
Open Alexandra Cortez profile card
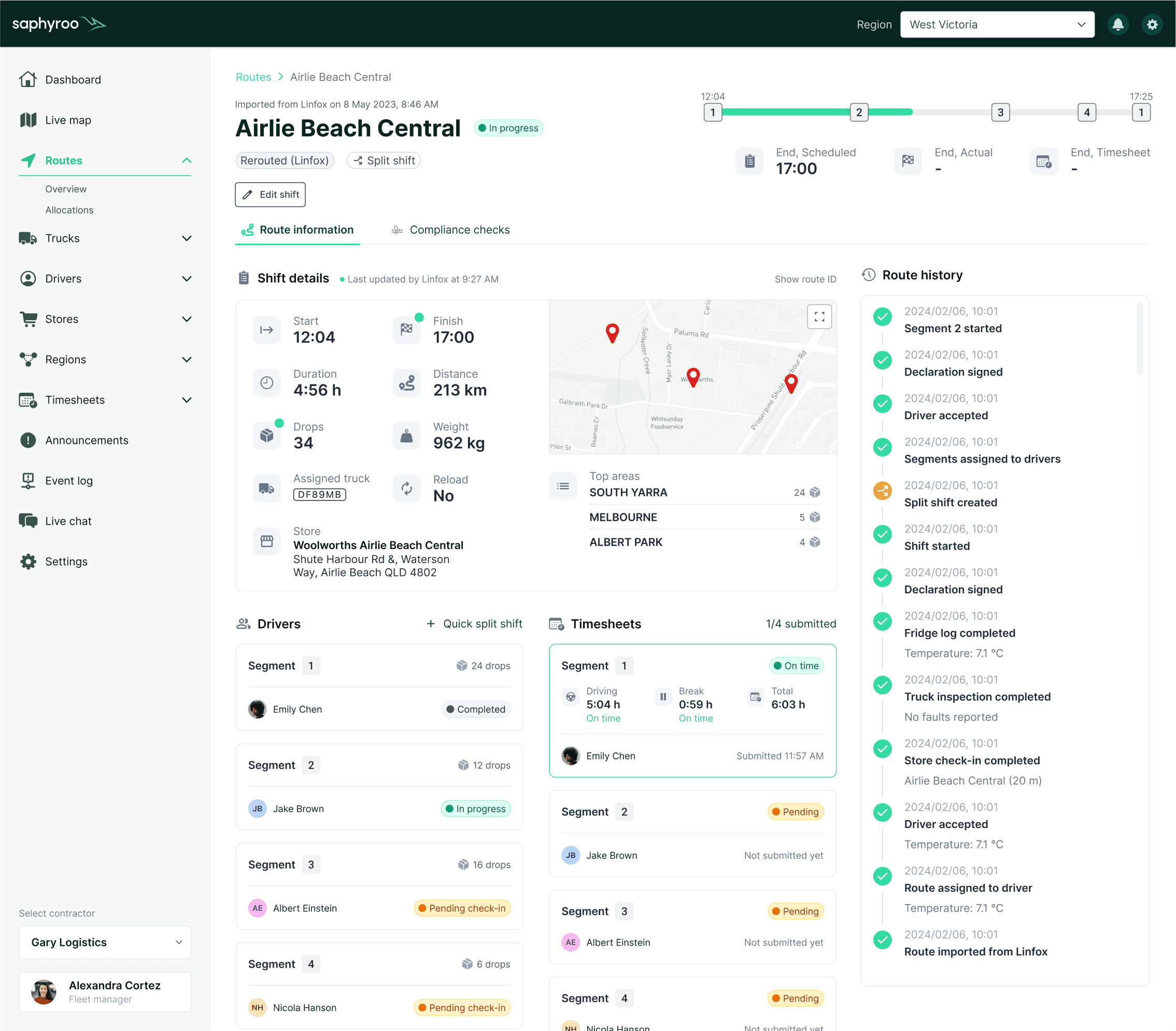point(105,991)
